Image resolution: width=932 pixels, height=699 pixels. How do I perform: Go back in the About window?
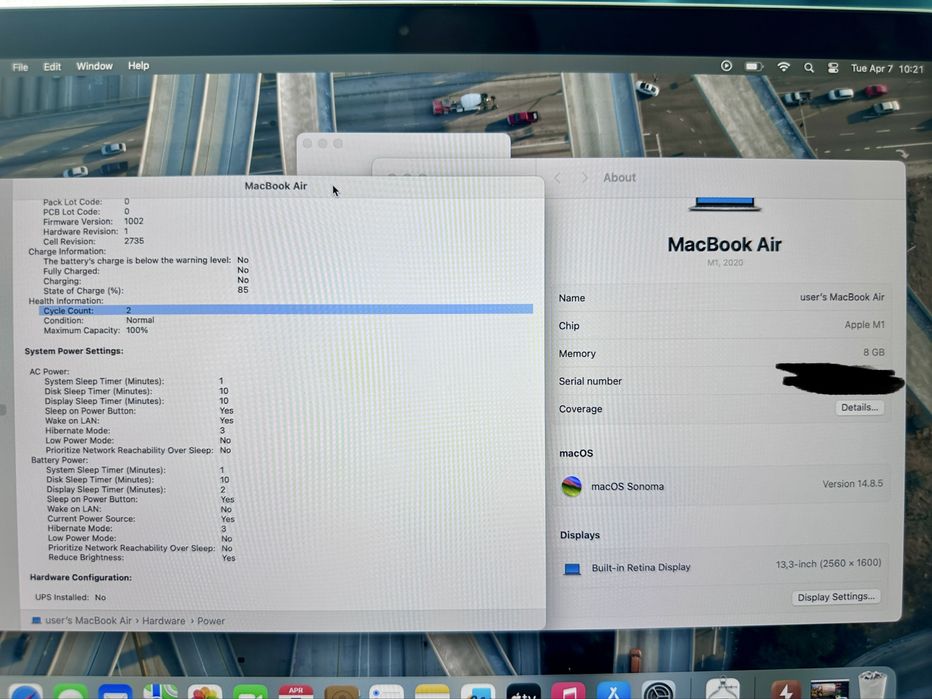[558, 177]
